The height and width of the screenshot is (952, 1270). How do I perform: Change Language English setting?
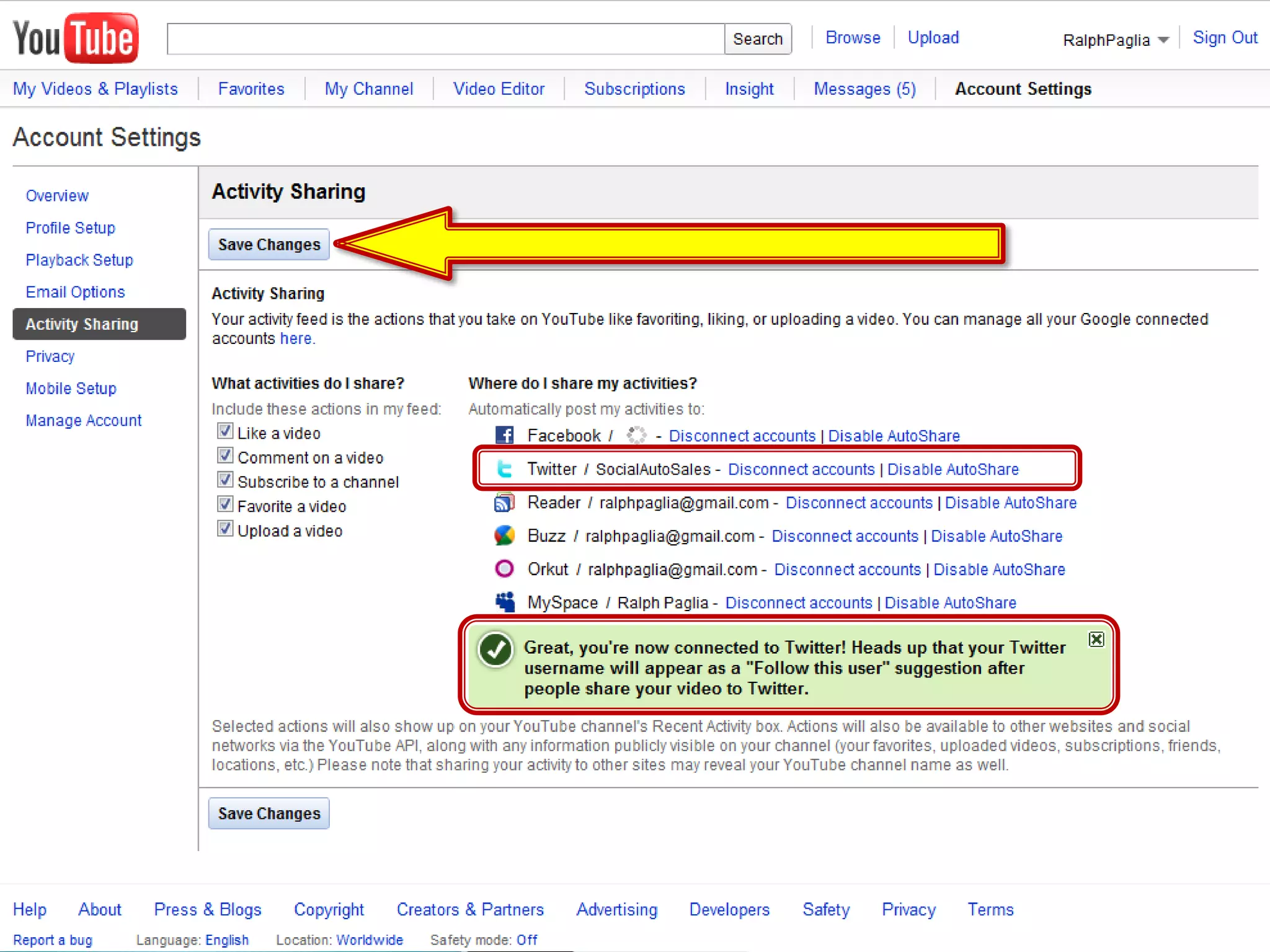226,940
